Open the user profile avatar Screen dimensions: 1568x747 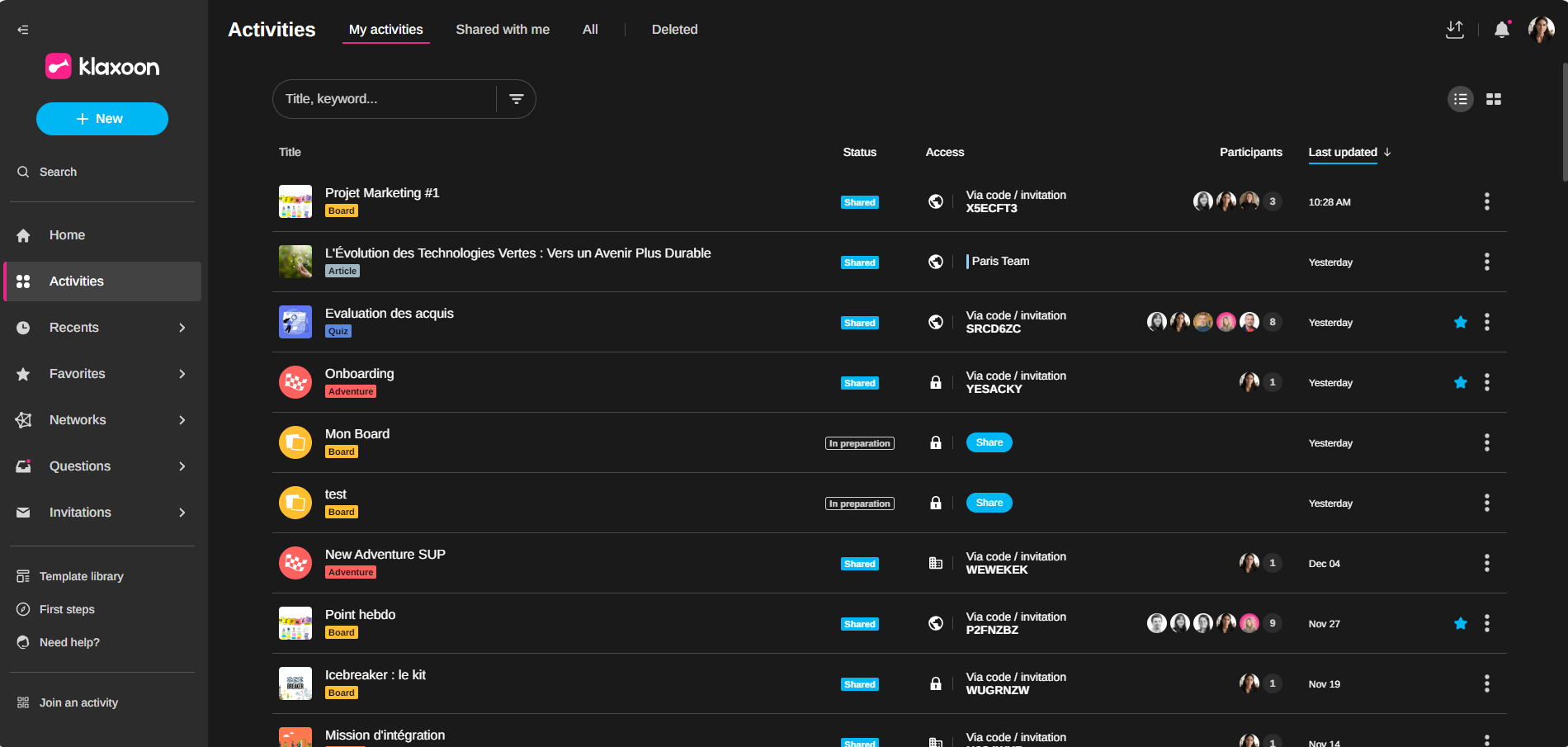coord(1541,30)
